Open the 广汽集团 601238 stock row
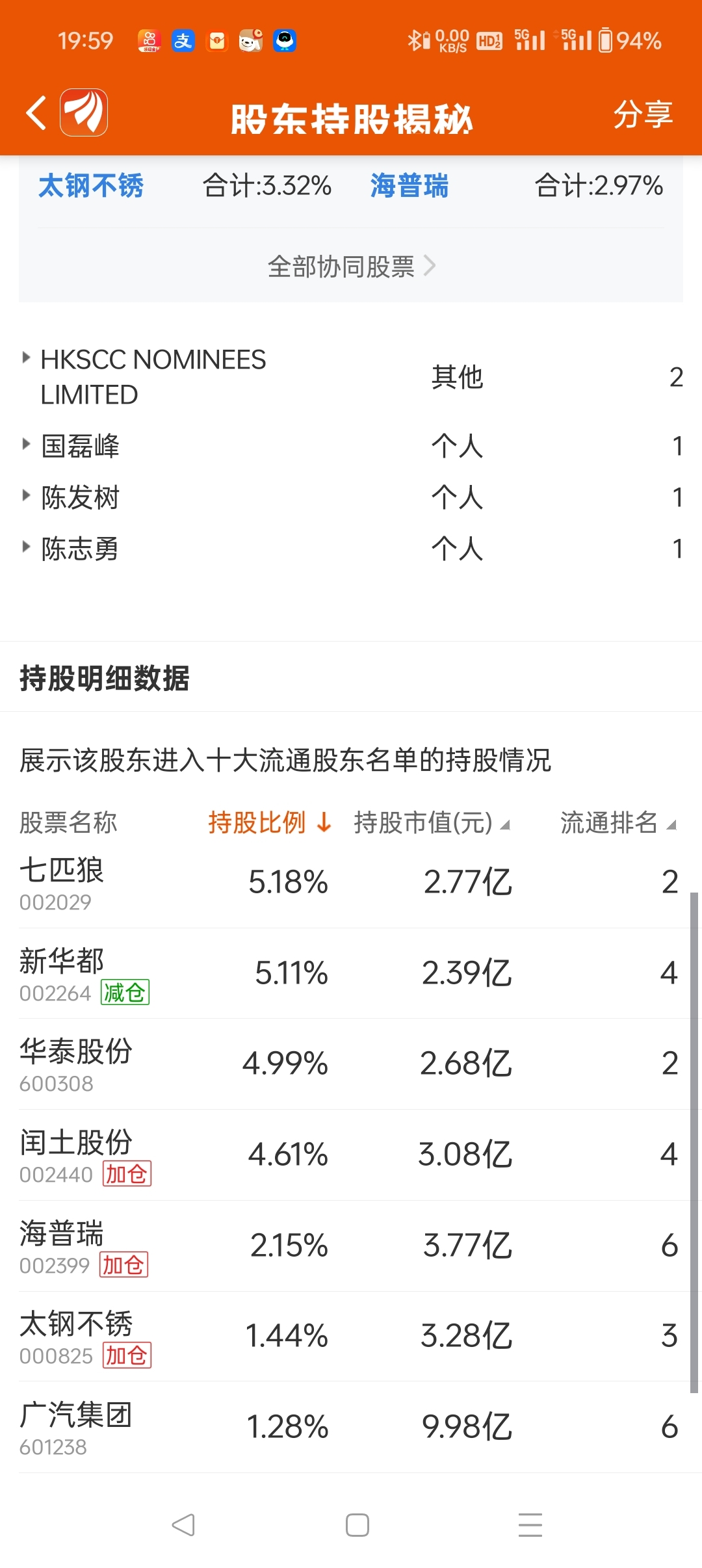This screenshot has height=1568, width=702. 351,1428
